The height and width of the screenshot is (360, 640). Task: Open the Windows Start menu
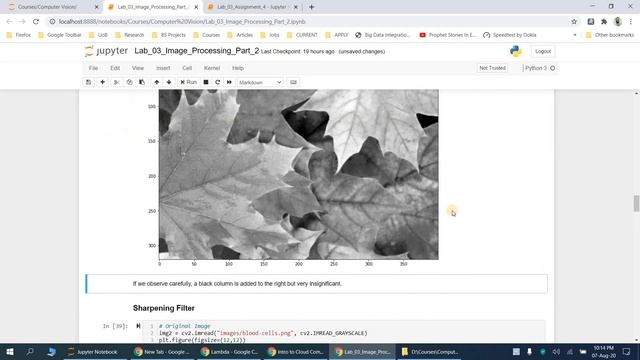tap(10, 351)
